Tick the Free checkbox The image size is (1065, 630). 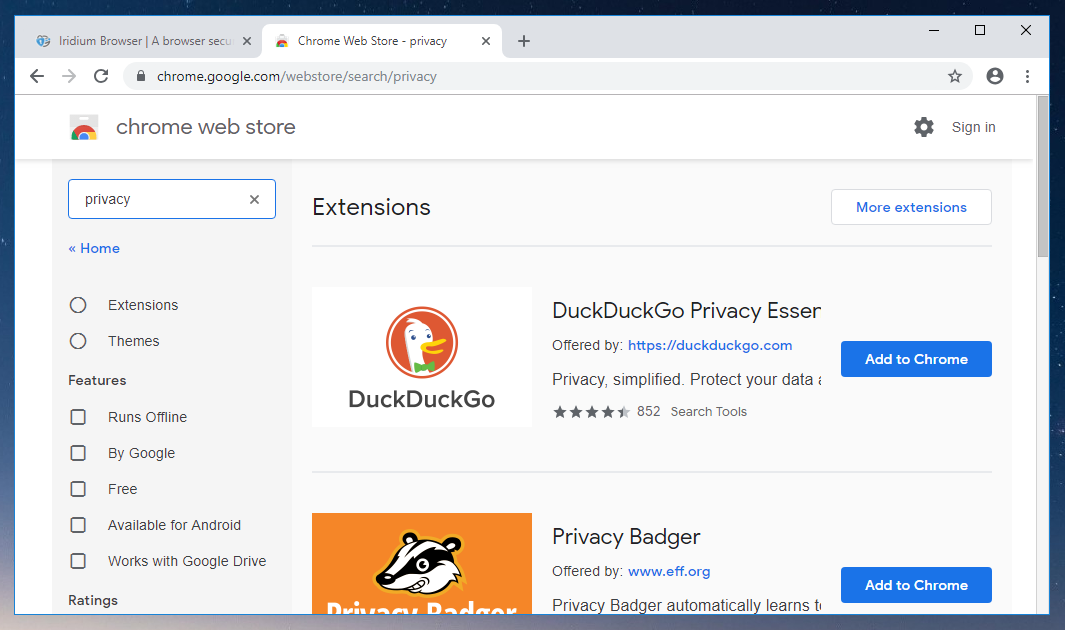[78, 489]
